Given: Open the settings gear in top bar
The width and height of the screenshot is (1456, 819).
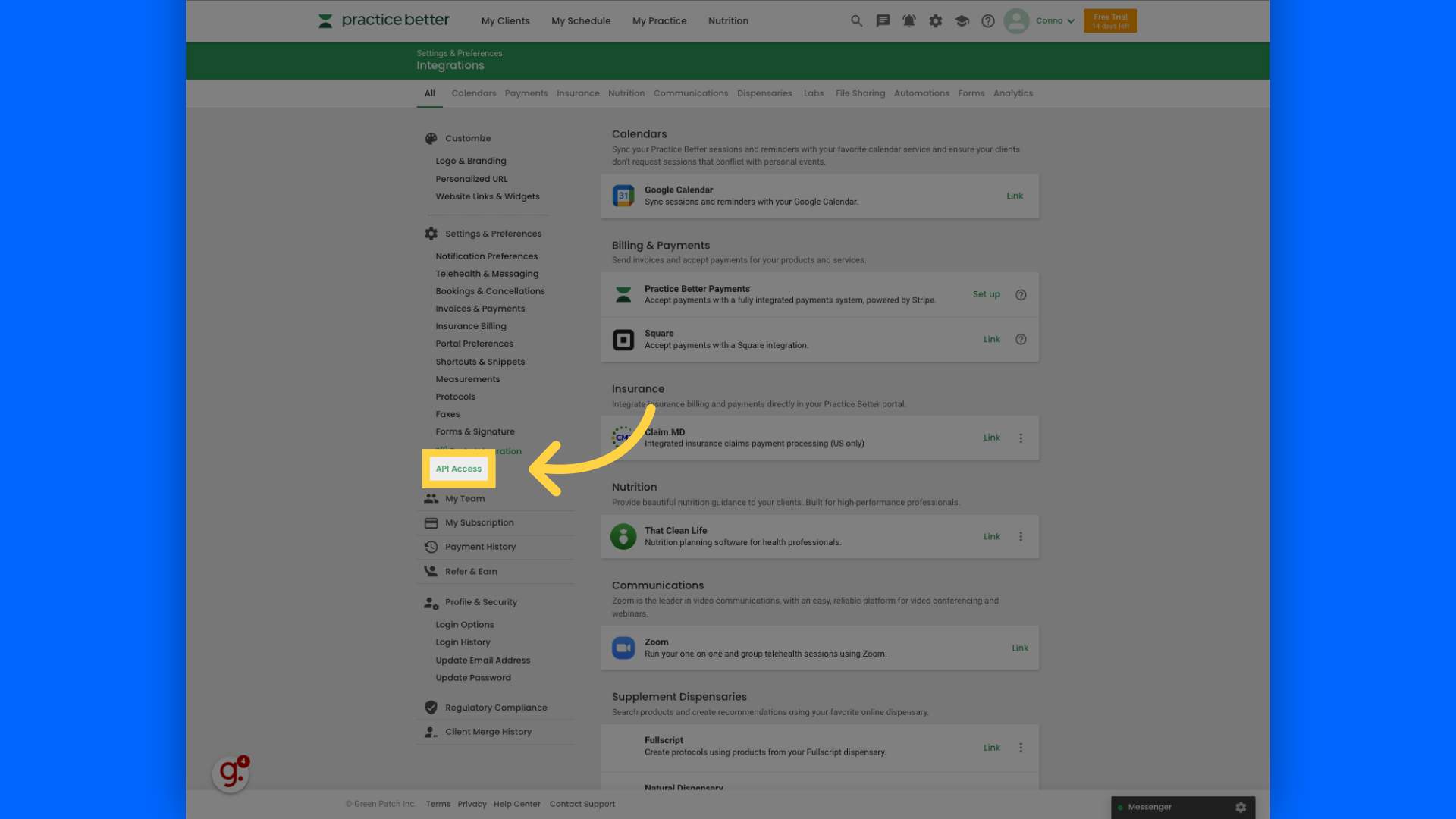Looking at the screenshot, I should [935, 21].
